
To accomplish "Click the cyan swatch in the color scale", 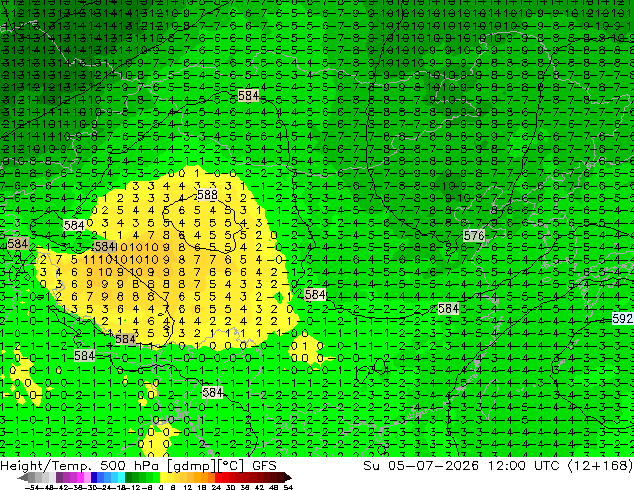I will pyautogui.click(x=121, y=478).
